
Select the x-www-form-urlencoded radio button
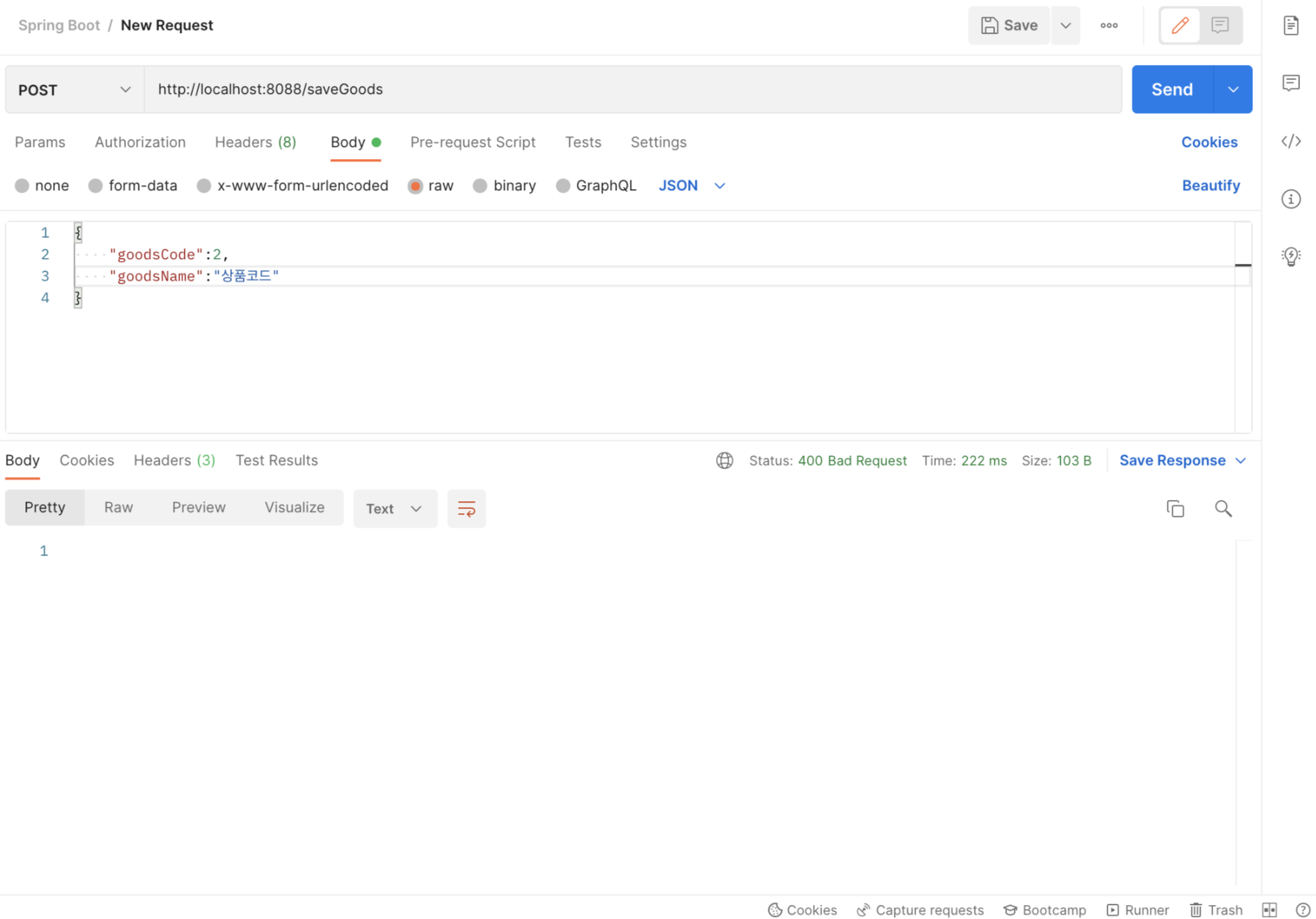pos(204,186)
